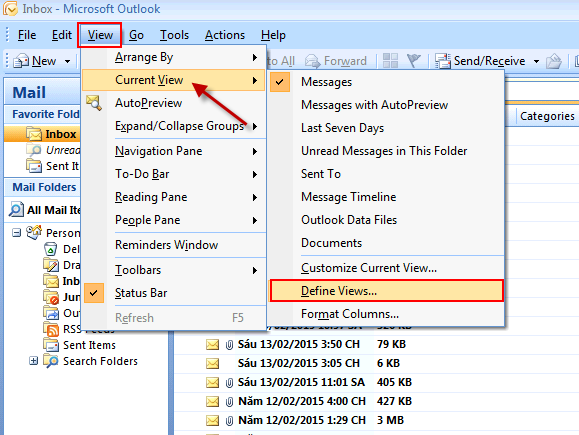Toggle the Status Bar checkmark

point(94,293)
